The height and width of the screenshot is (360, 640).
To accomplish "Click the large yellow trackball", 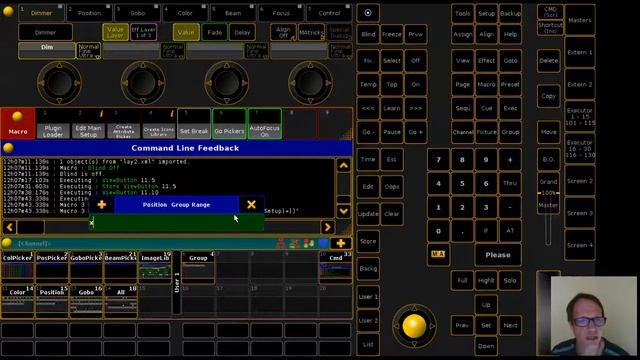I will [x=414, y=326].
